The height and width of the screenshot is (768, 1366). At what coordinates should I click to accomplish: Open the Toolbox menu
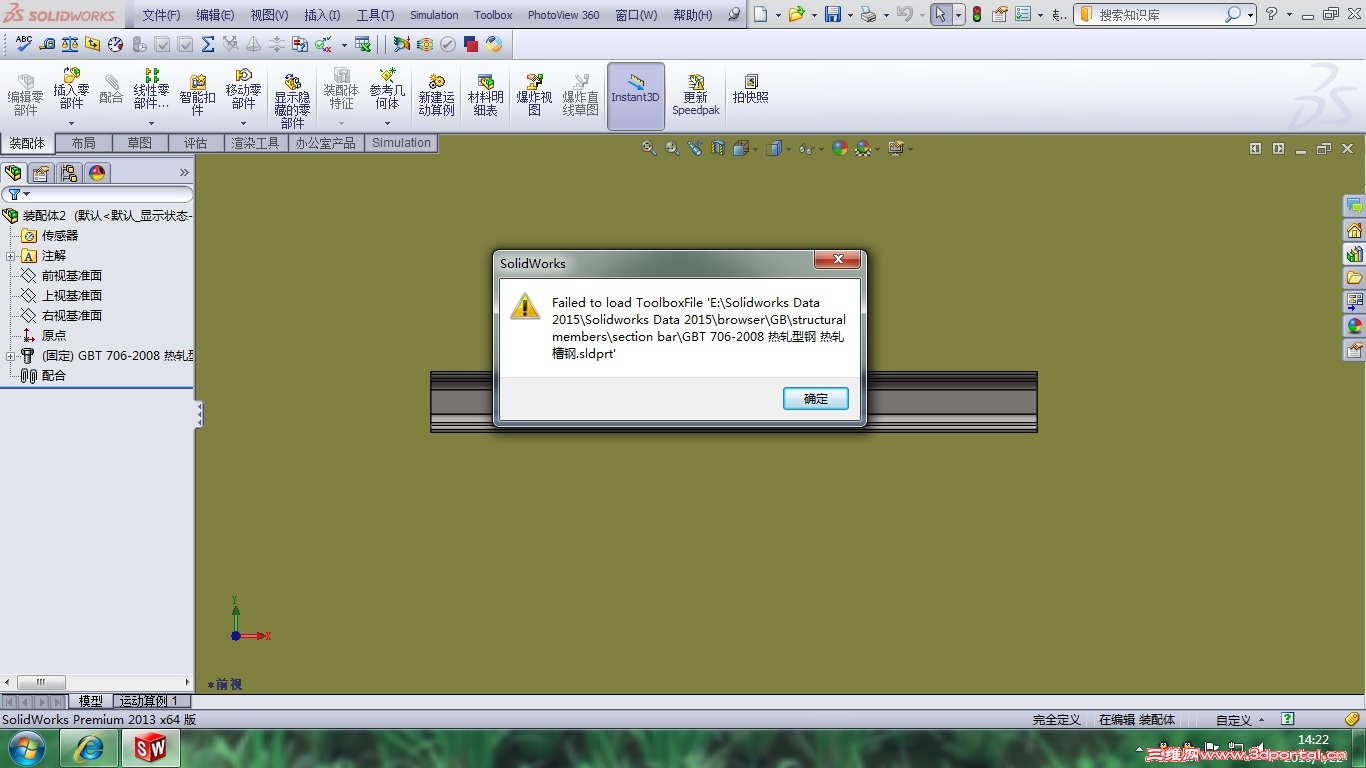click(x=493, y=15)
